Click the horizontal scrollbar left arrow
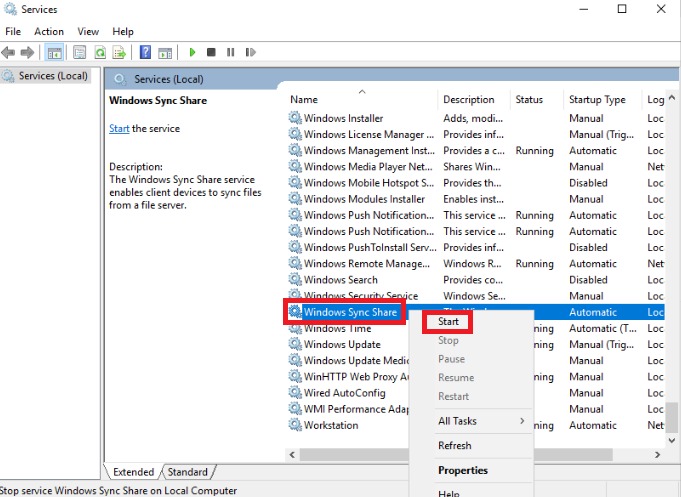This screenshot has height=497, width=681. pos(292,455)
